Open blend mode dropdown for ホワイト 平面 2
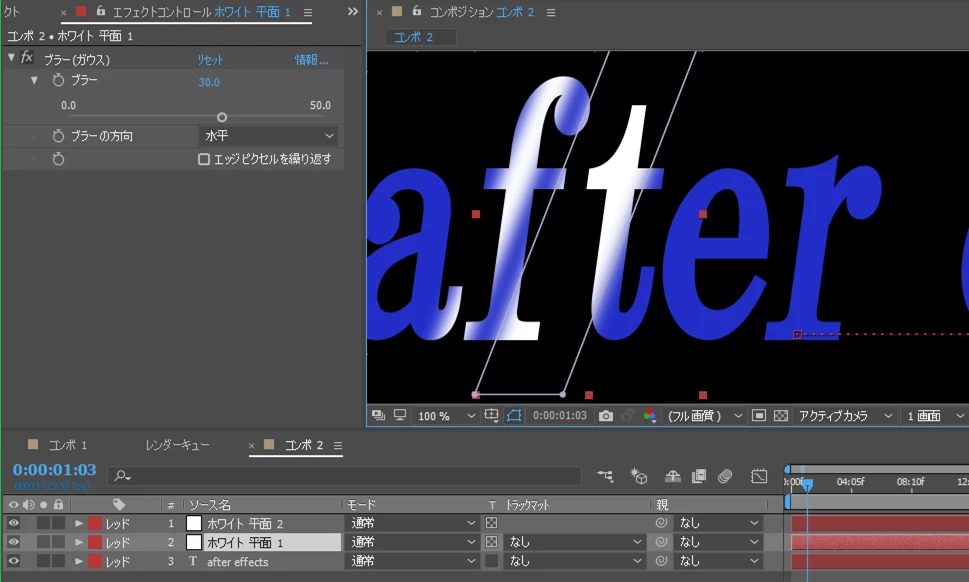The height and width of the screenshot is (582, 969). click(412, 523)
